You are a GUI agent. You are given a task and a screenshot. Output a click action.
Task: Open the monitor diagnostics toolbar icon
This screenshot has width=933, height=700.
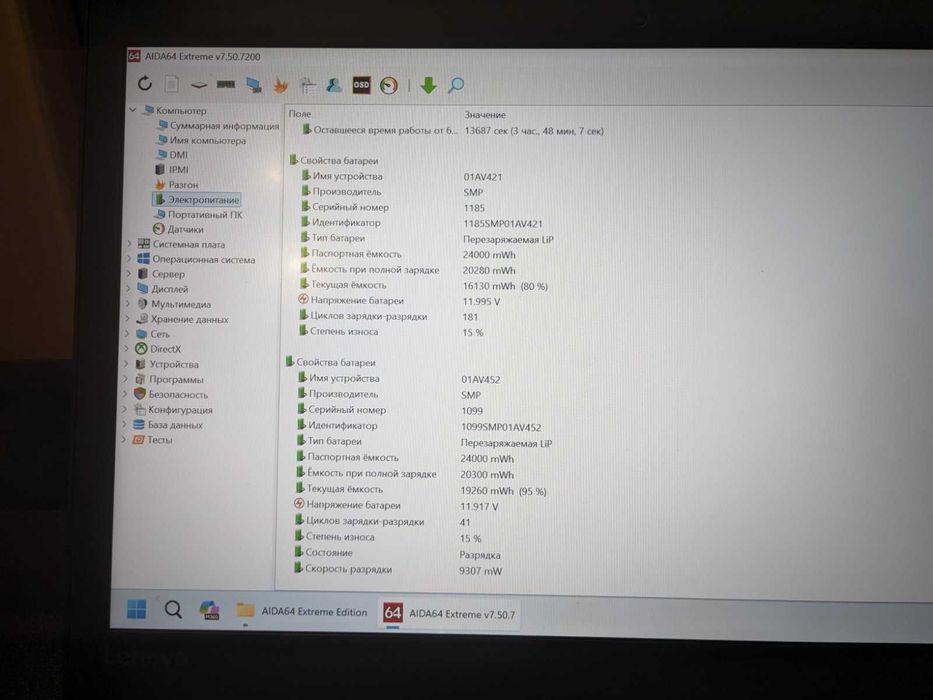pyautogui.click(x=254, y=85)
